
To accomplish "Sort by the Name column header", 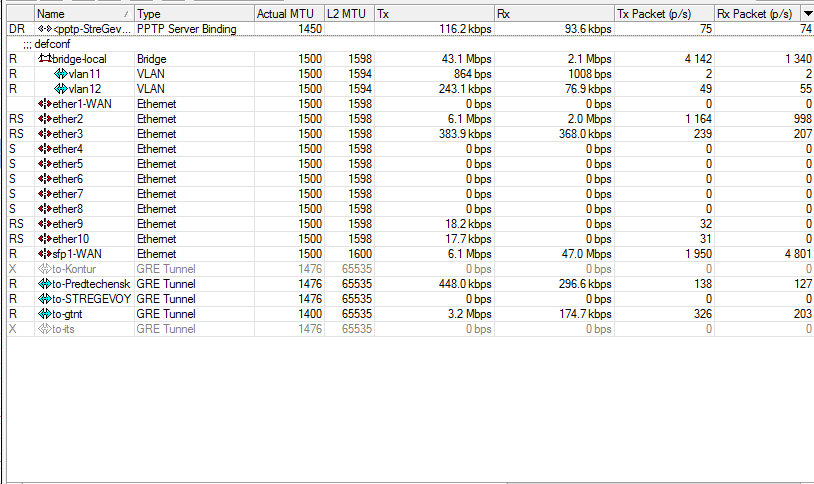I will point(84,14).
